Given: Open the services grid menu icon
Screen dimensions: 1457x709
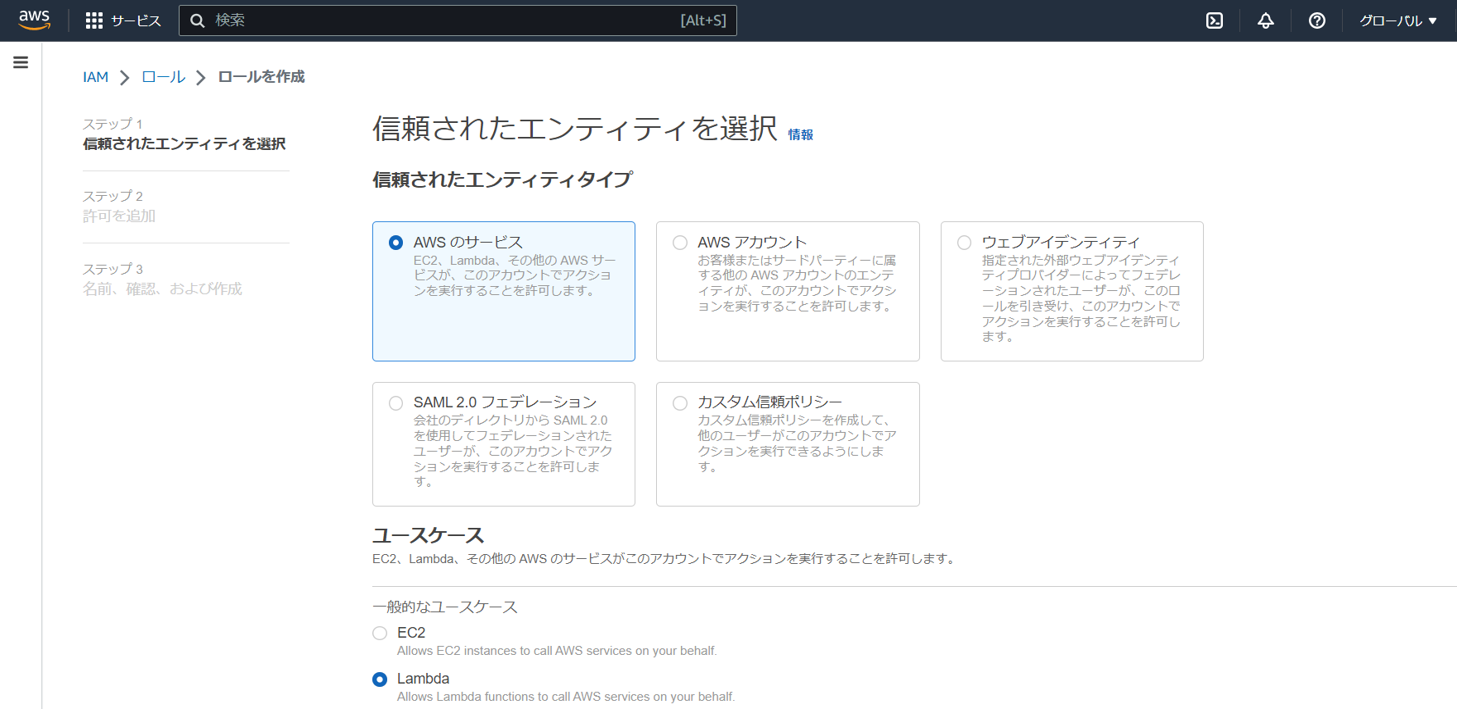Looking at the screenshot, I should click(94, 20).
